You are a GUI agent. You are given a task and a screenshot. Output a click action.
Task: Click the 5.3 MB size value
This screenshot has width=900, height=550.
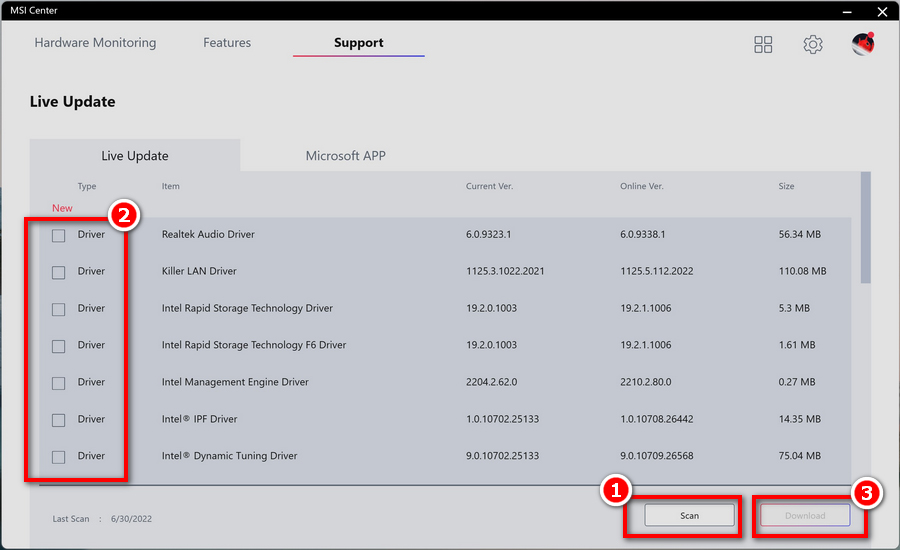pos(794,308)
